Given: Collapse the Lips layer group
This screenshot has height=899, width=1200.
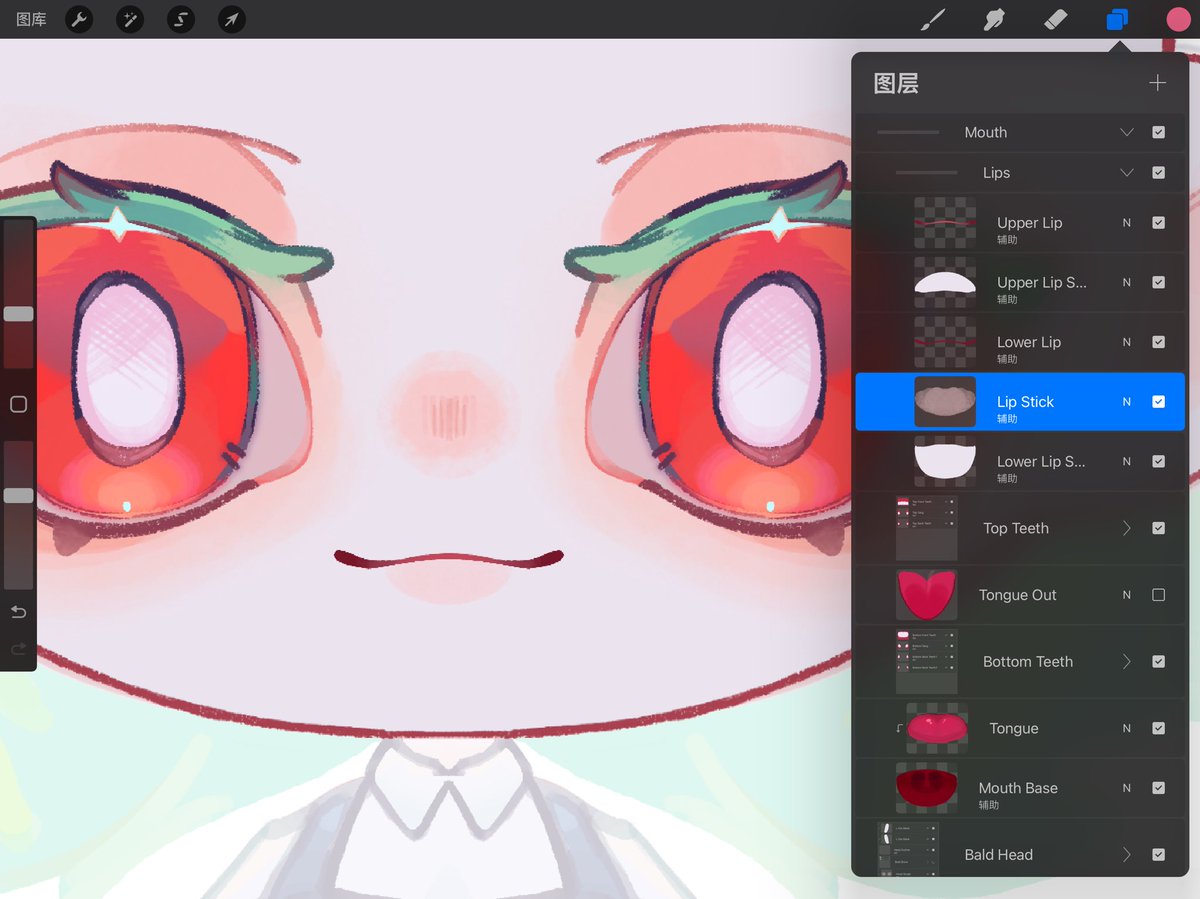Looking at the screenshot, I should tap(1127, 172).
